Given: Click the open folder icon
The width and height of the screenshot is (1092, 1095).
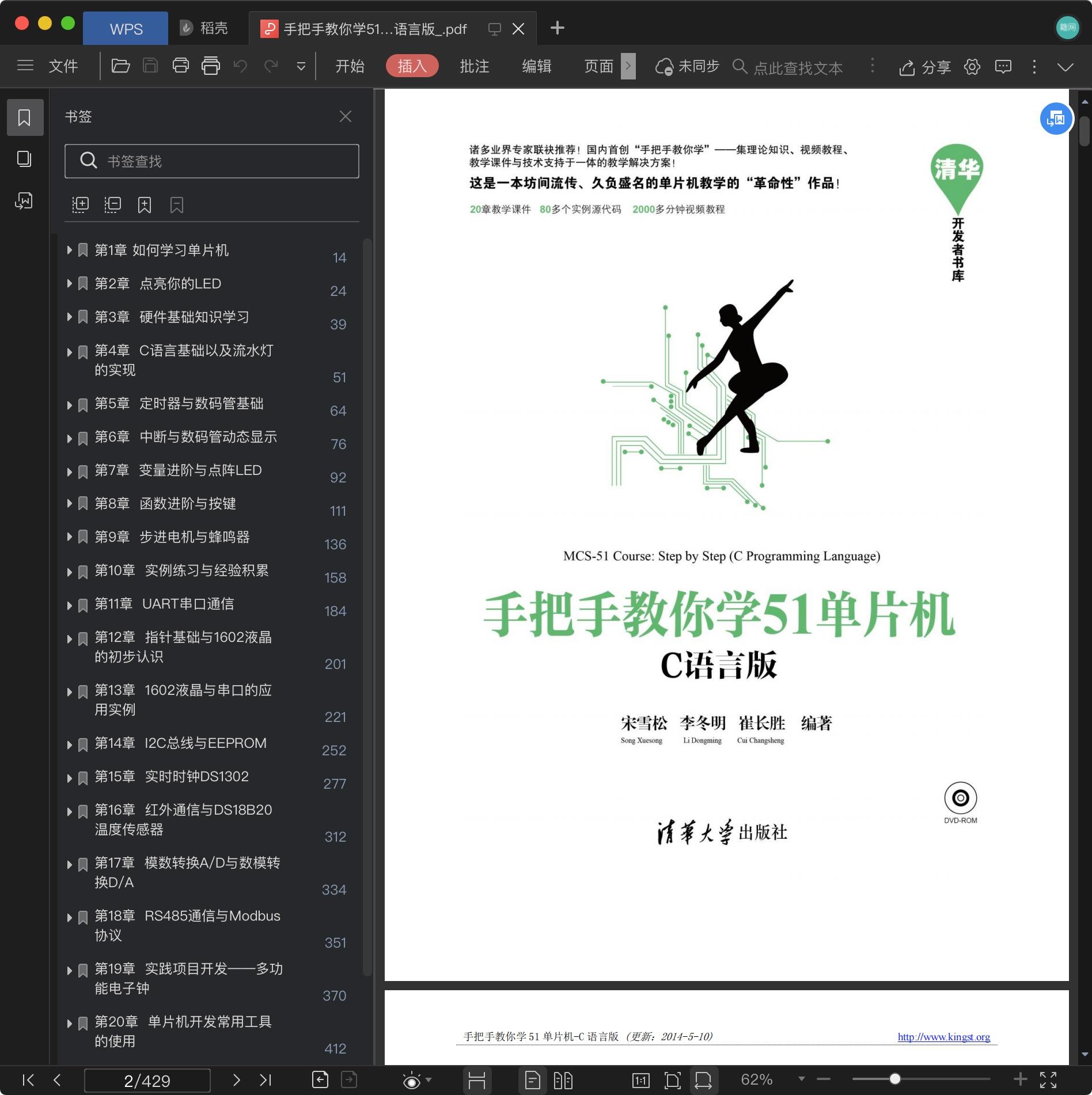Looking at the screenshot, I should (x=120, y=66).
